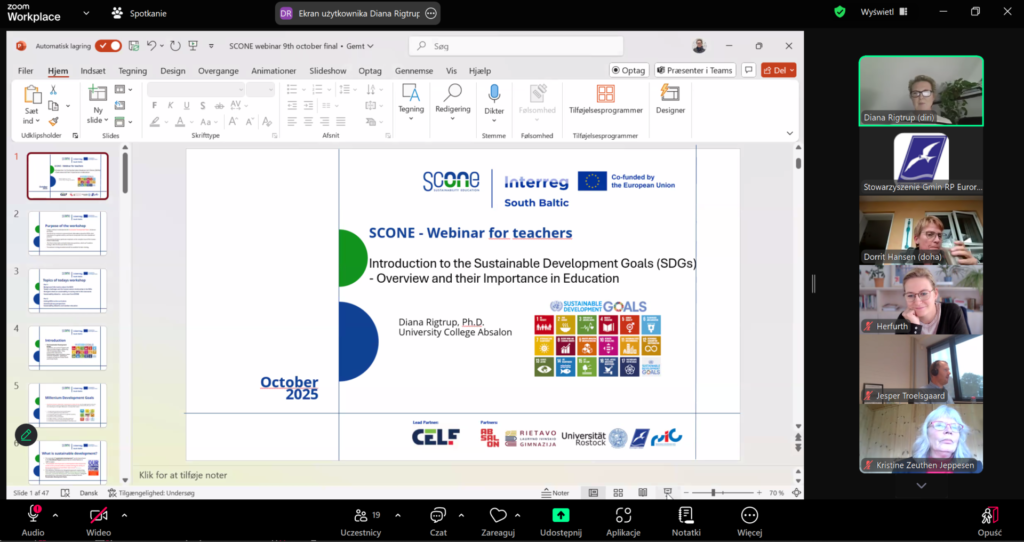Click the green Udostępnij share screen icon
1024x542 pixels.
pyautogui.click(x=561, y=515)
